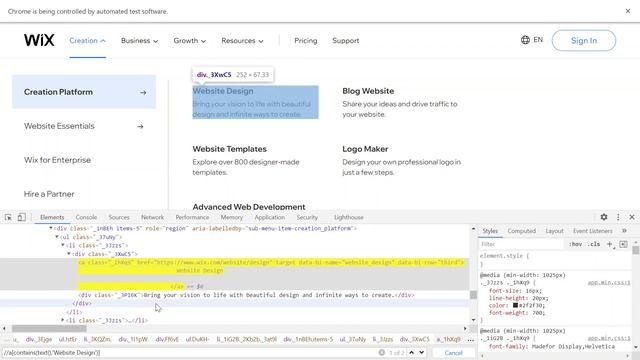This screenshot has width=640, height=360.
Task: Toggle the .cls class editor button
Action: tap(594, 244)
